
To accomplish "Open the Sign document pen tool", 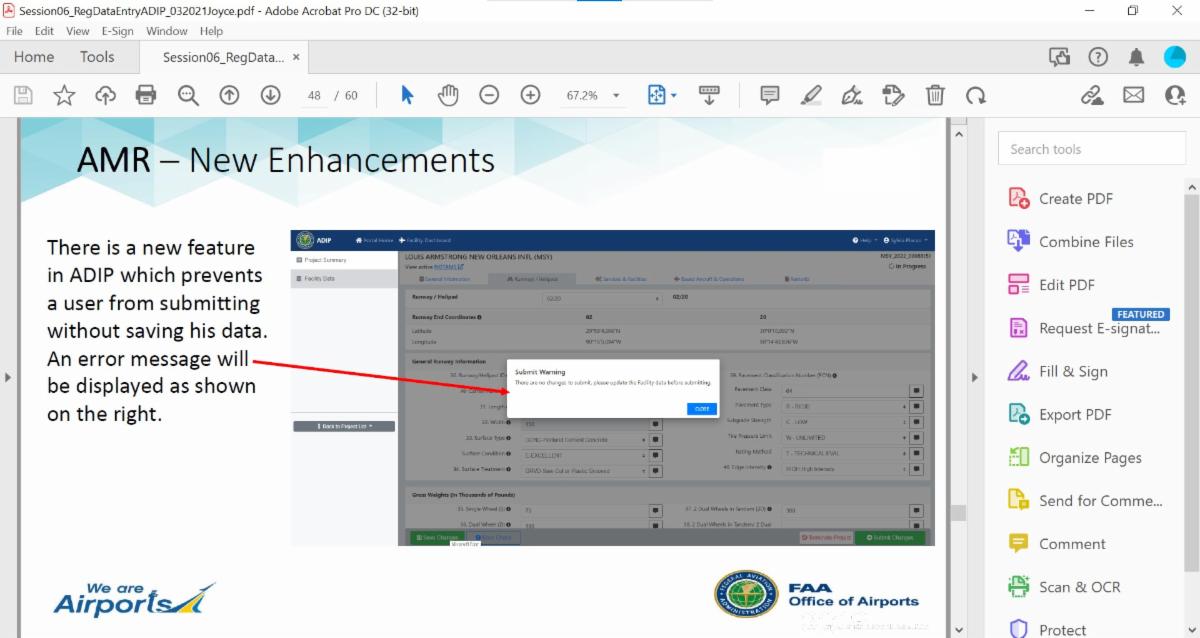I will (x=852, y=95).
